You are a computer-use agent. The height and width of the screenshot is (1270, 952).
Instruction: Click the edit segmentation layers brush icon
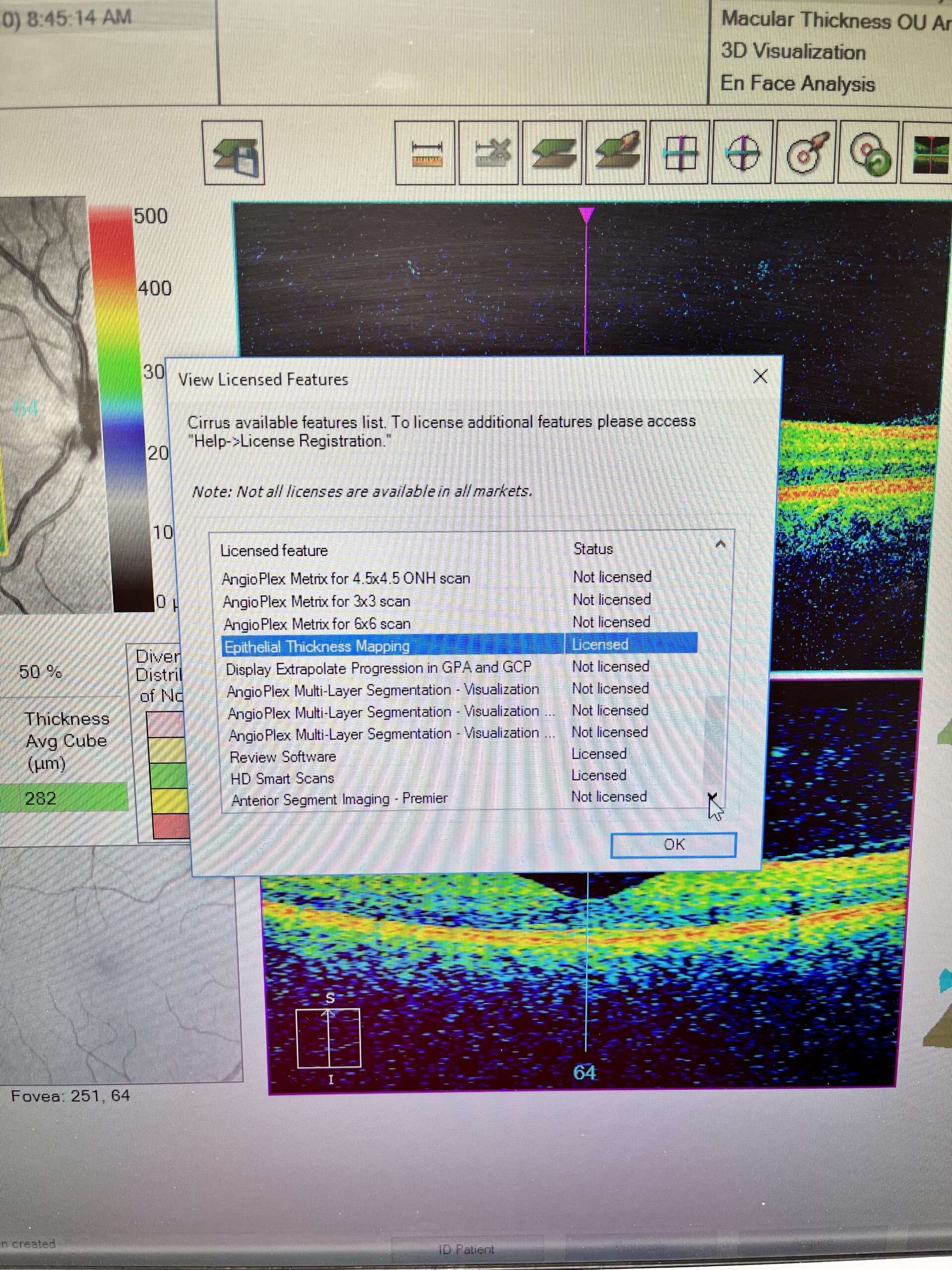click(615, 153)
